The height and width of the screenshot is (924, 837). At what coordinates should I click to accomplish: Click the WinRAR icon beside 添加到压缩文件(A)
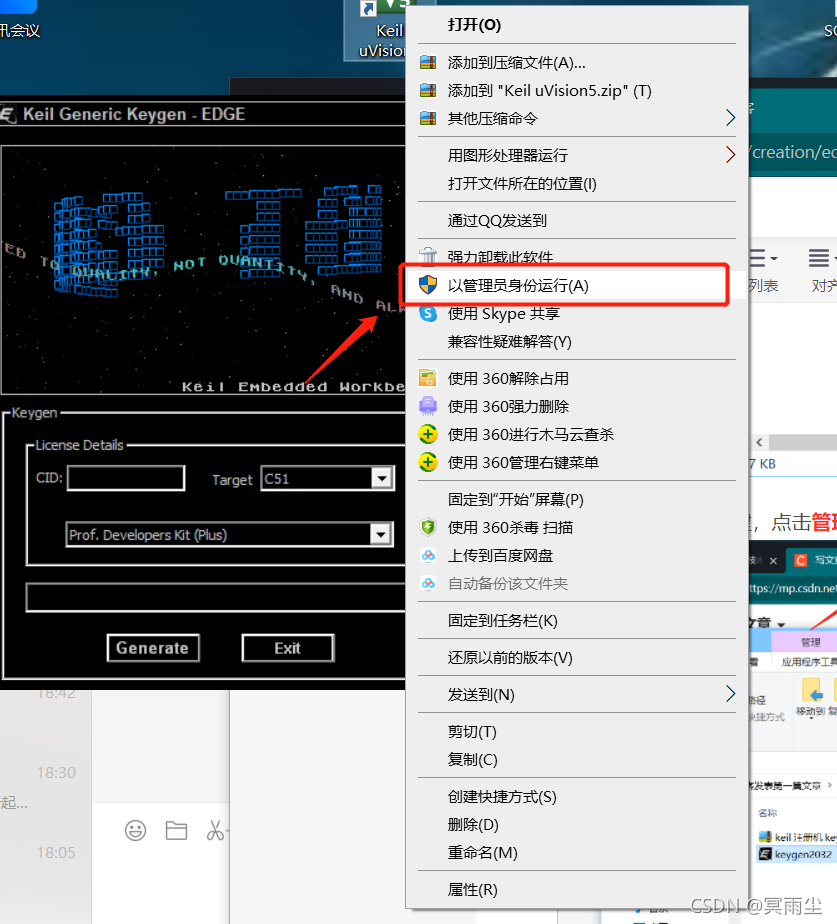point(428,62)
